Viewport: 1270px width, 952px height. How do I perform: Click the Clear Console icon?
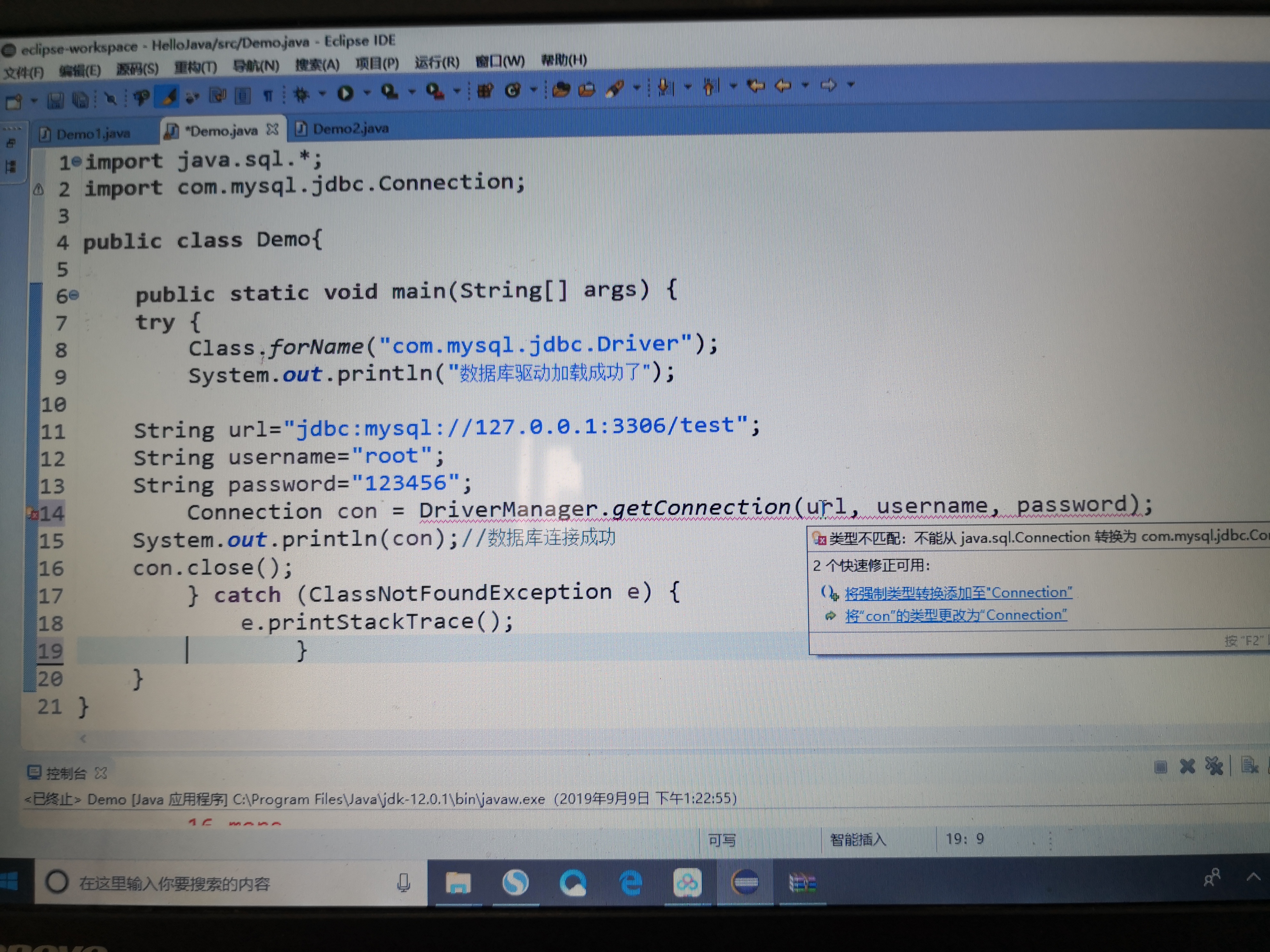click(1249, 766)
